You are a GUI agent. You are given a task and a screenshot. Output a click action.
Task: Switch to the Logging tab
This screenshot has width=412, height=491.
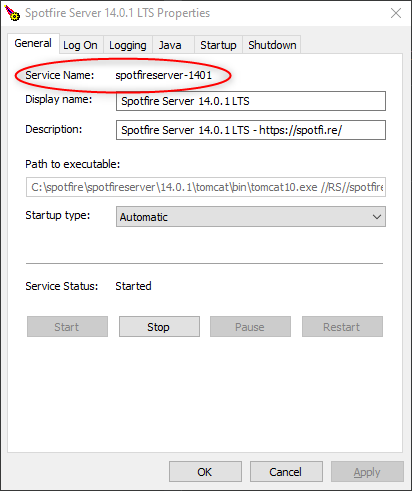click(x=128, y=45)
